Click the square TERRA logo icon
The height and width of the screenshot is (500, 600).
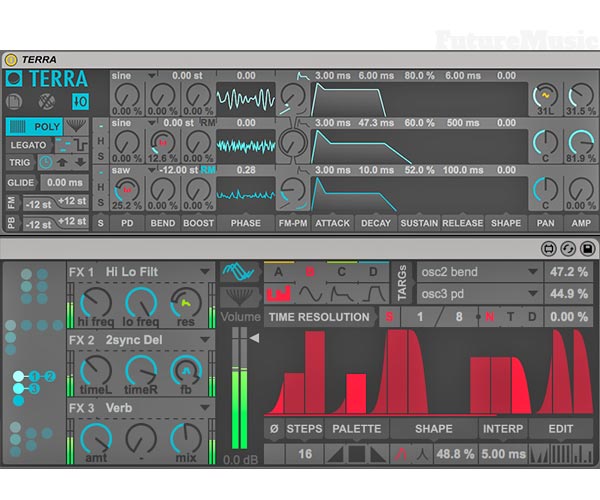(x=14, y=78)
